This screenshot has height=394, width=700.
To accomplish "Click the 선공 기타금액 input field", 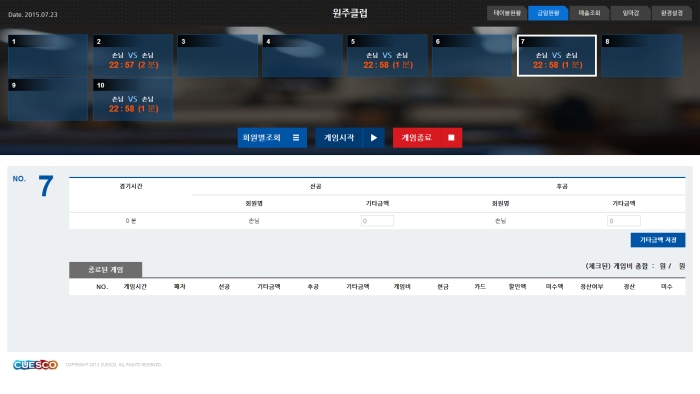I will [377, 221].
